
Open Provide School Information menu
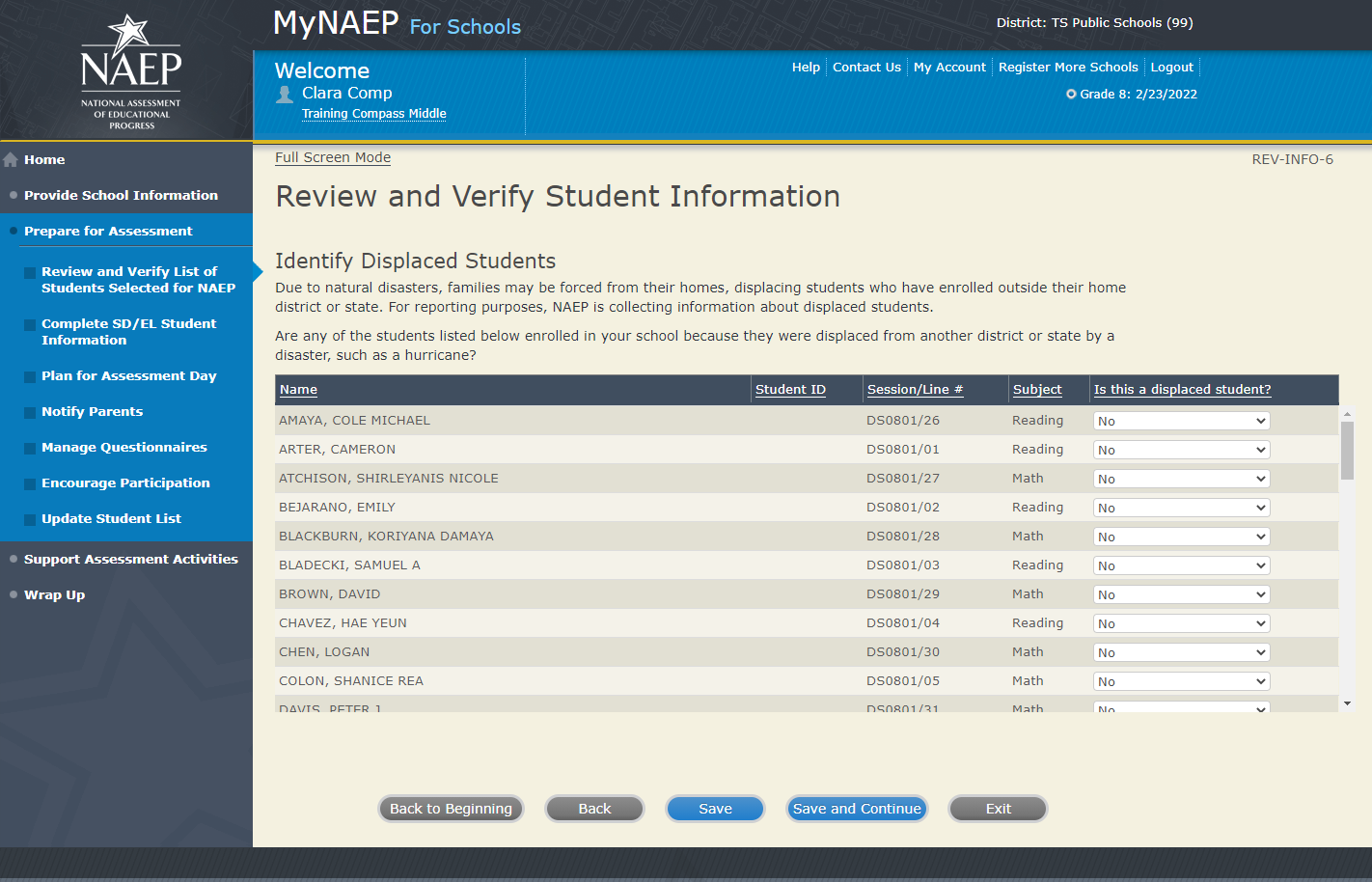click(x=121, y=195)
